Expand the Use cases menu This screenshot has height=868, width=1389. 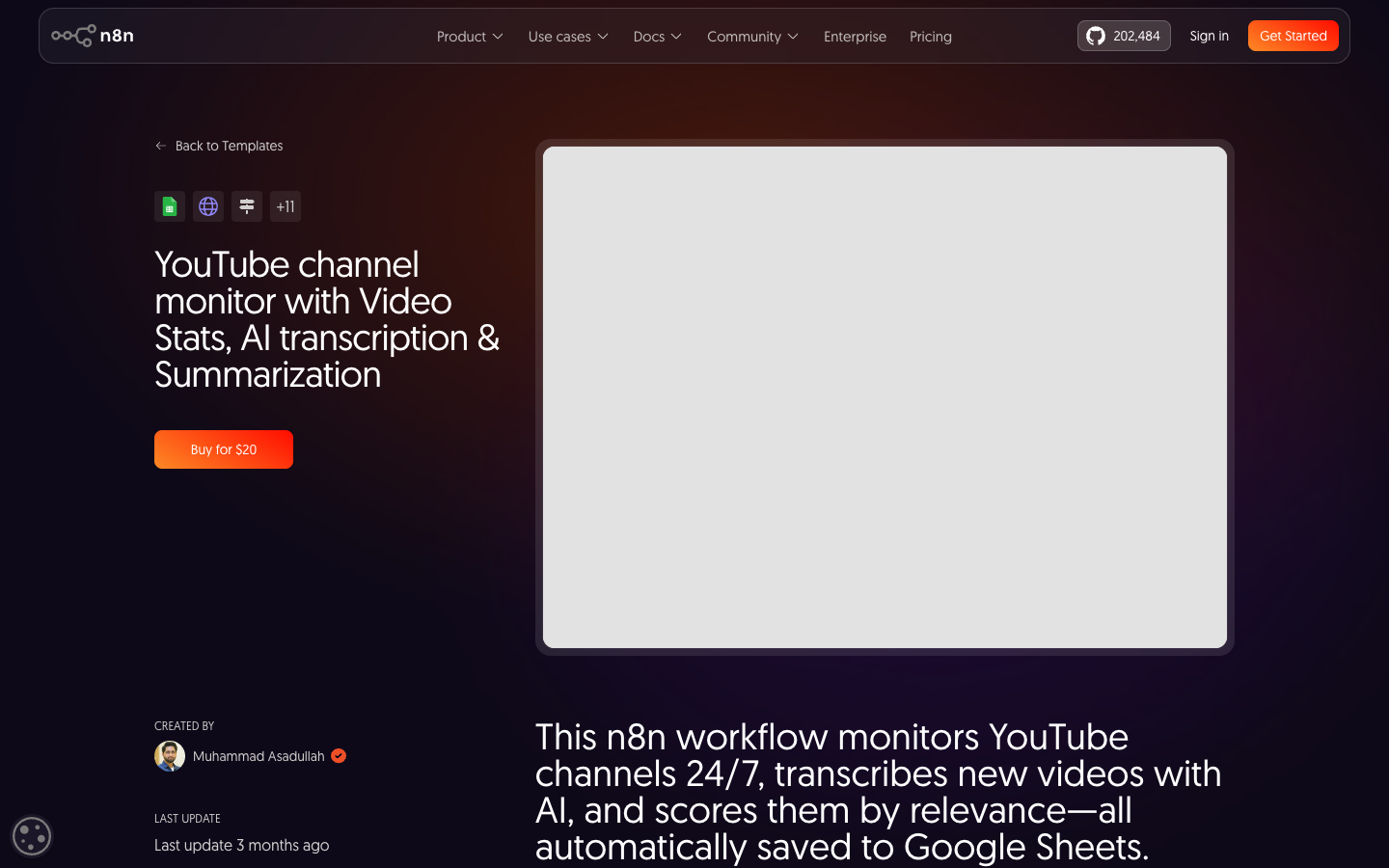[568, 37]
